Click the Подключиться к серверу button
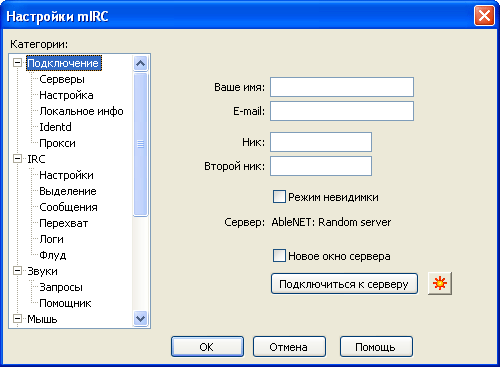This screenshot has height=367, width=500. coord(344,284)
